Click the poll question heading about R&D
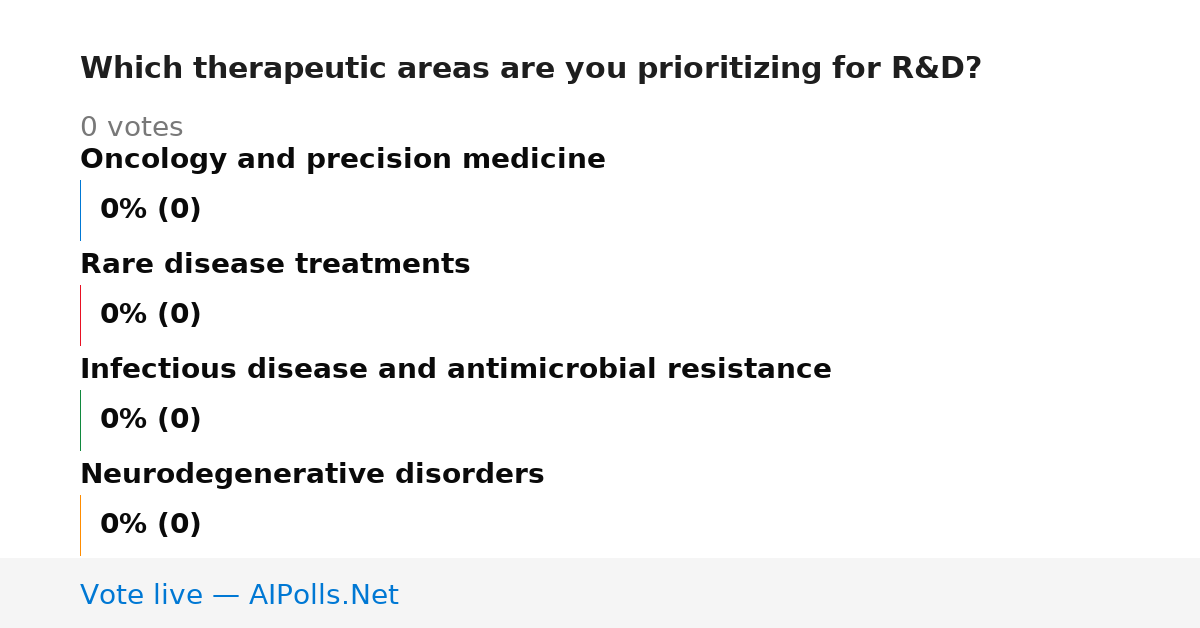Viewport: 1200px width, 628px height. pyautogui.click(x=531, y=69)
